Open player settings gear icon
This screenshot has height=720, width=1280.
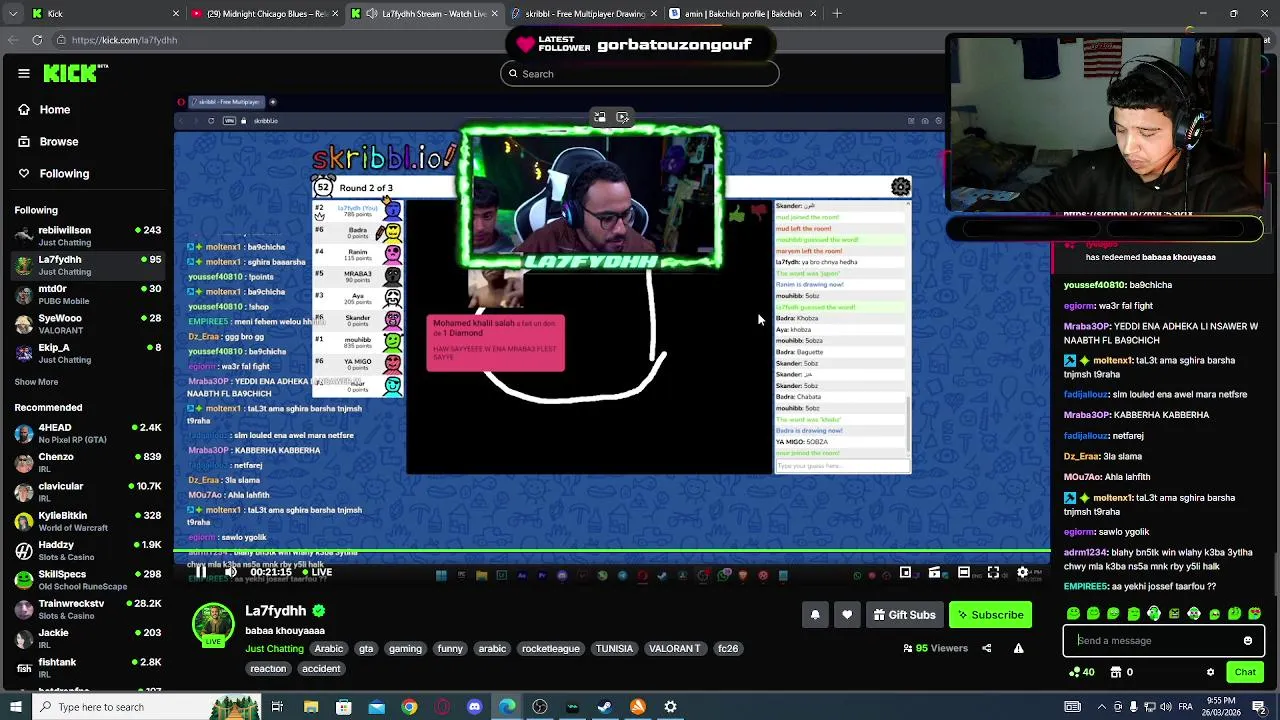tap(1022, 573)
